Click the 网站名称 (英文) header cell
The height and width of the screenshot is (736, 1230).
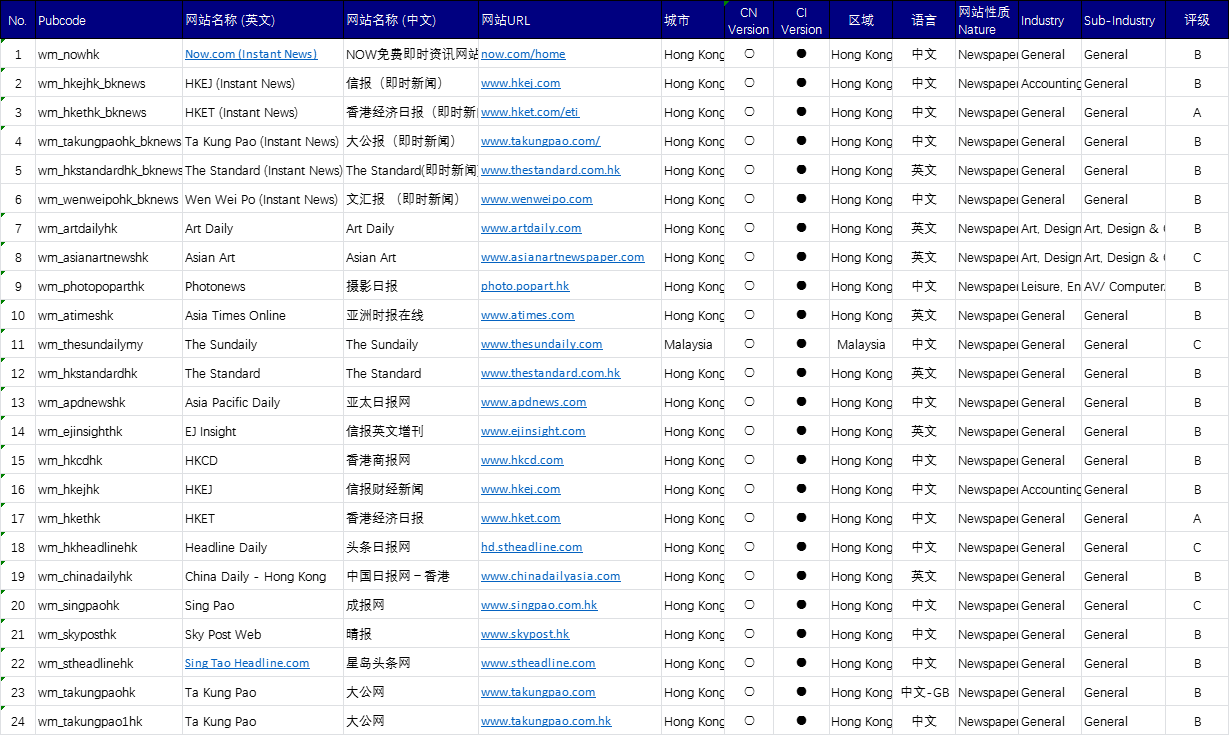[263, 20]
